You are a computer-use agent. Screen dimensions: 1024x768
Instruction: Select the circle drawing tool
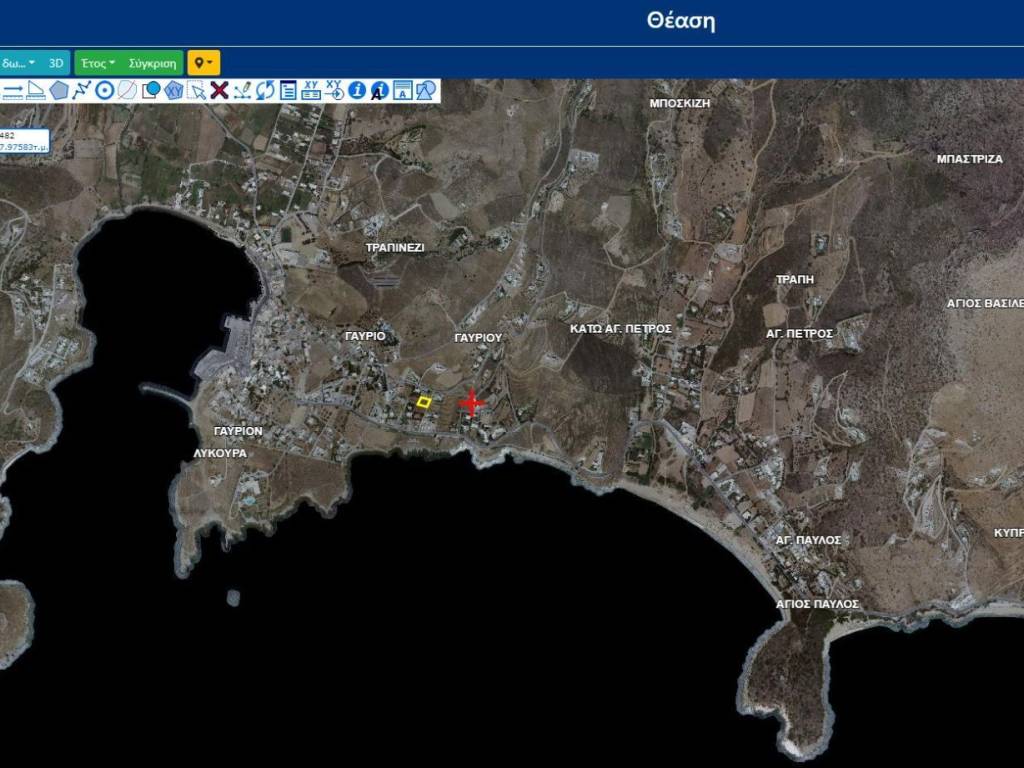click(104, 90)
